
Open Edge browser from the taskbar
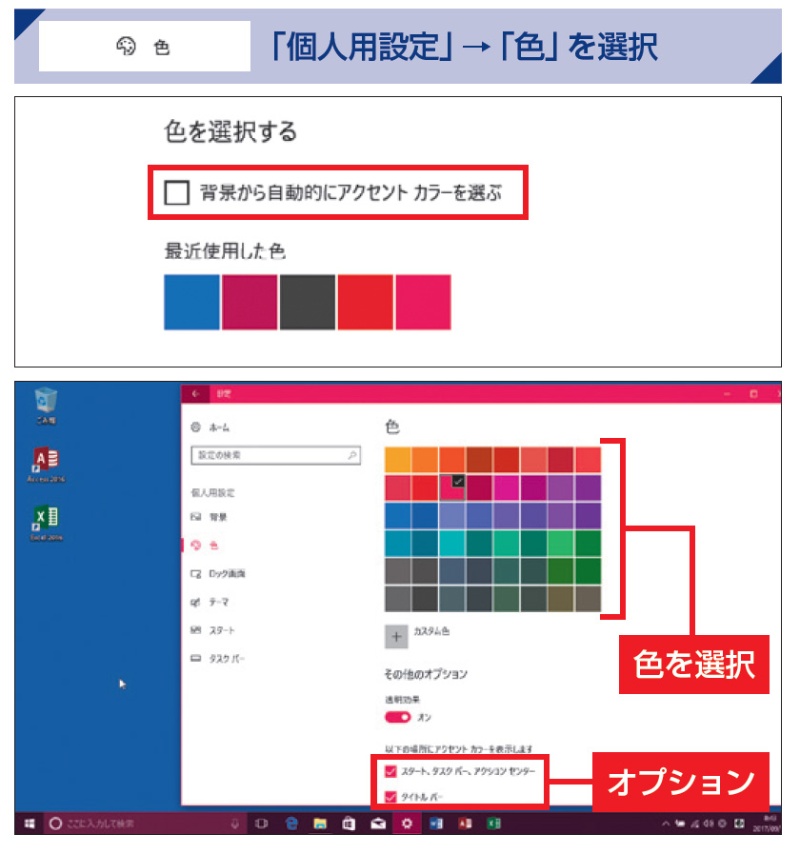[292, 823]
